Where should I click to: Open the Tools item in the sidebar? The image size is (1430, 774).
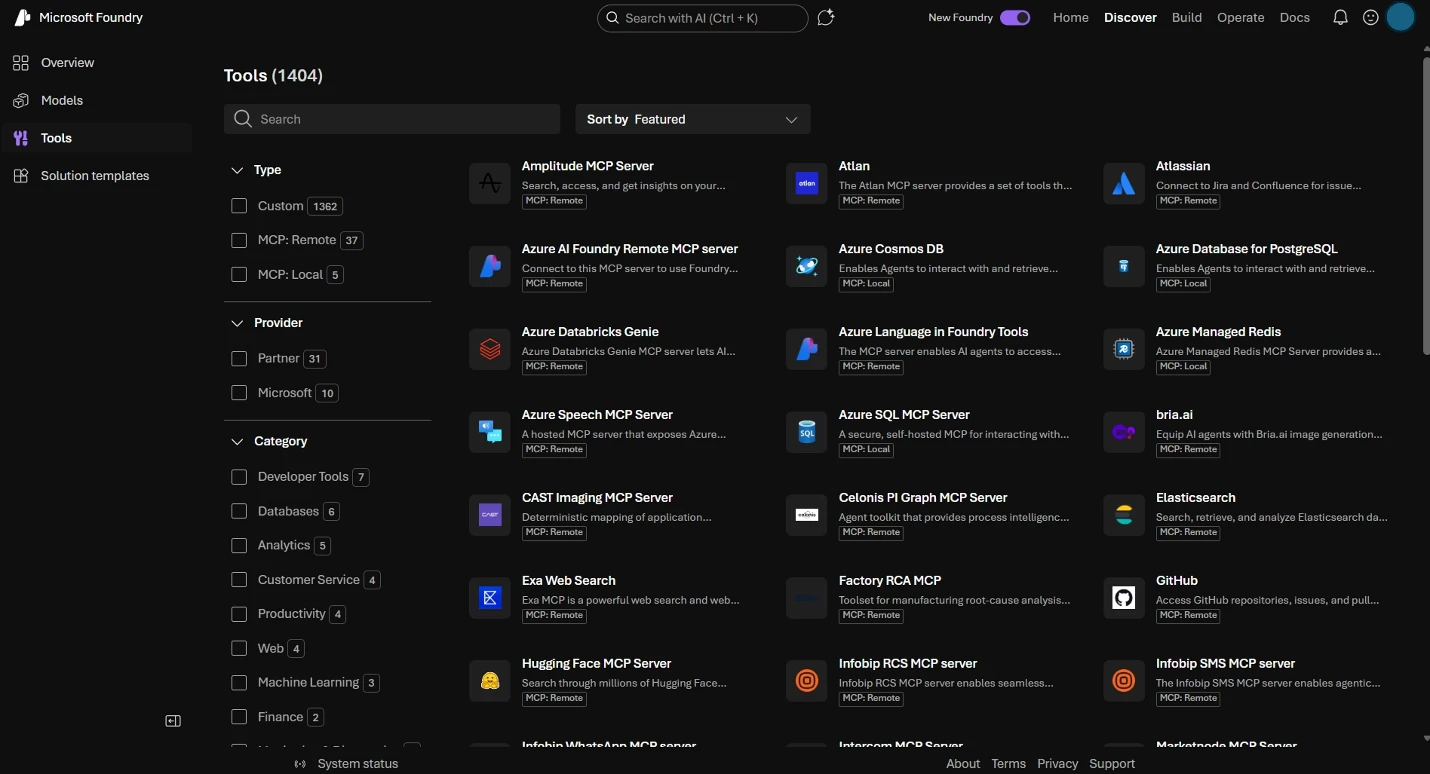tap(56, 138)
